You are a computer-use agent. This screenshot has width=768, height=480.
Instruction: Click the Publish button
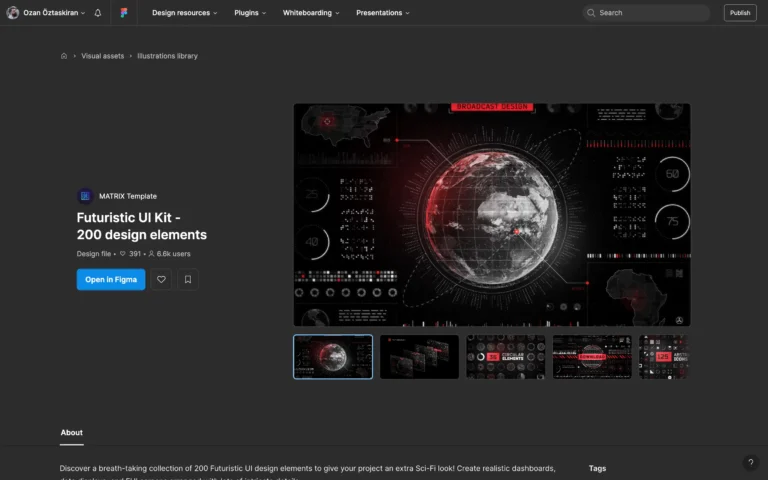click(740, 13)
